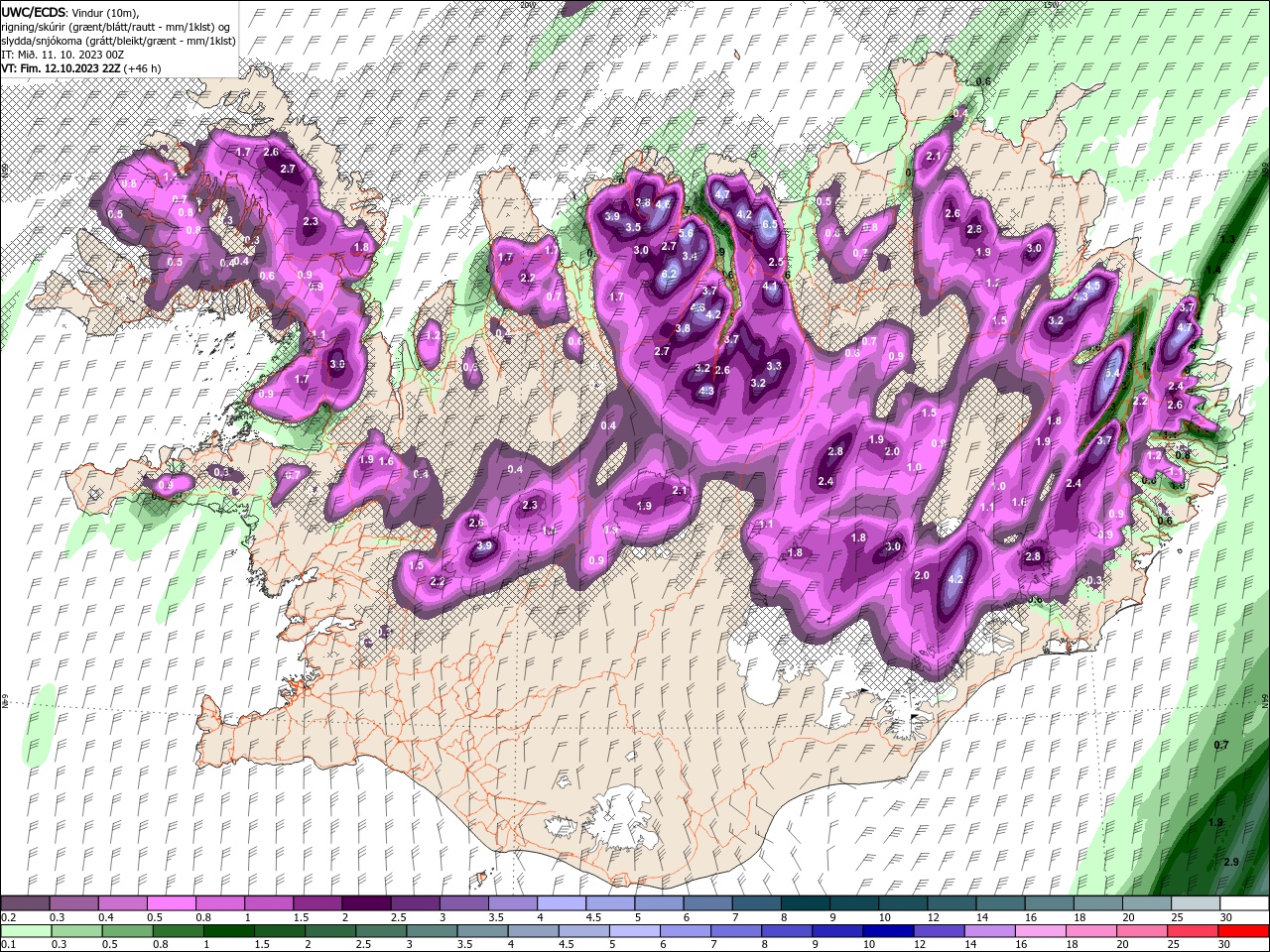Click the 2.9 rain value offshore southeast
Image resolution: width=1270 pixels, height=952 pixels.
(x=1231, y=862)
